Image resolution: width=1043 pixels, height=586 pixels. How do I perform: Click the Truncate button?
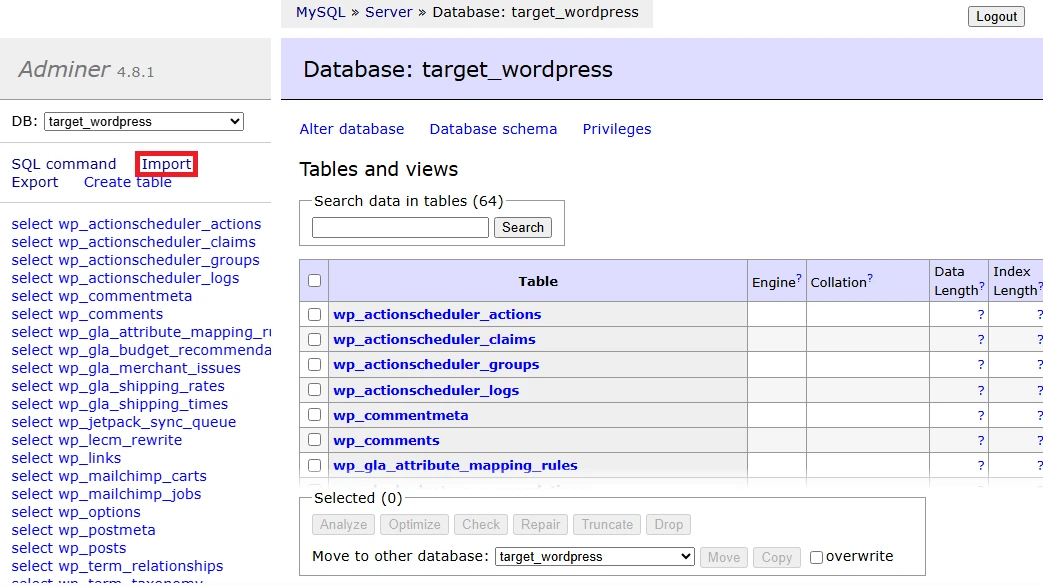point(607,524)
